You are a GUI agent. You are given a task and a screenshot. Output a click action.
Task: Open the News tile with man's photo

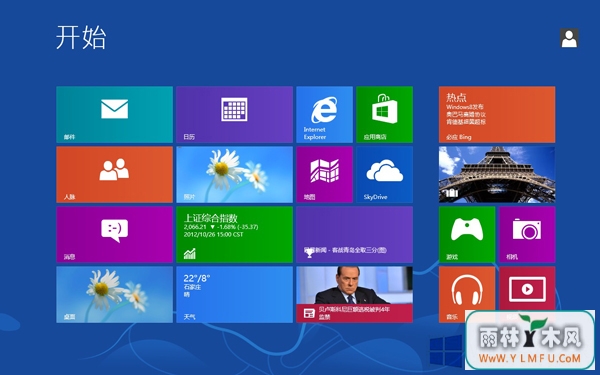(x=355, y=295)
